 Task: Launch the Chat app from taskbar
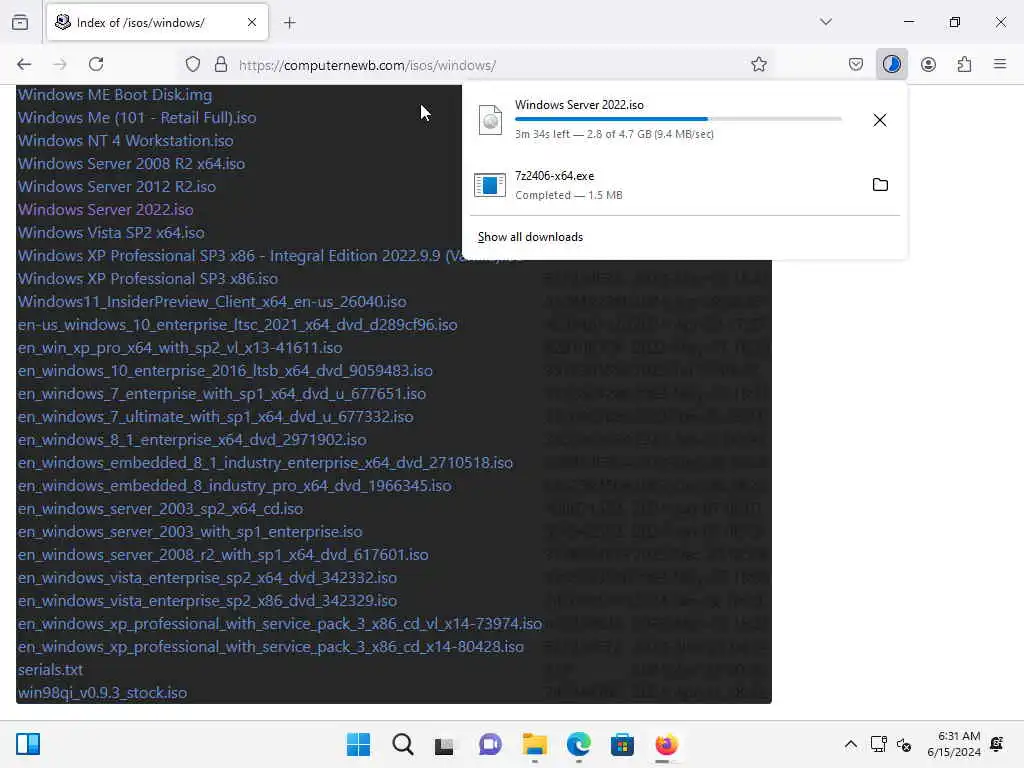pos(490,744)
